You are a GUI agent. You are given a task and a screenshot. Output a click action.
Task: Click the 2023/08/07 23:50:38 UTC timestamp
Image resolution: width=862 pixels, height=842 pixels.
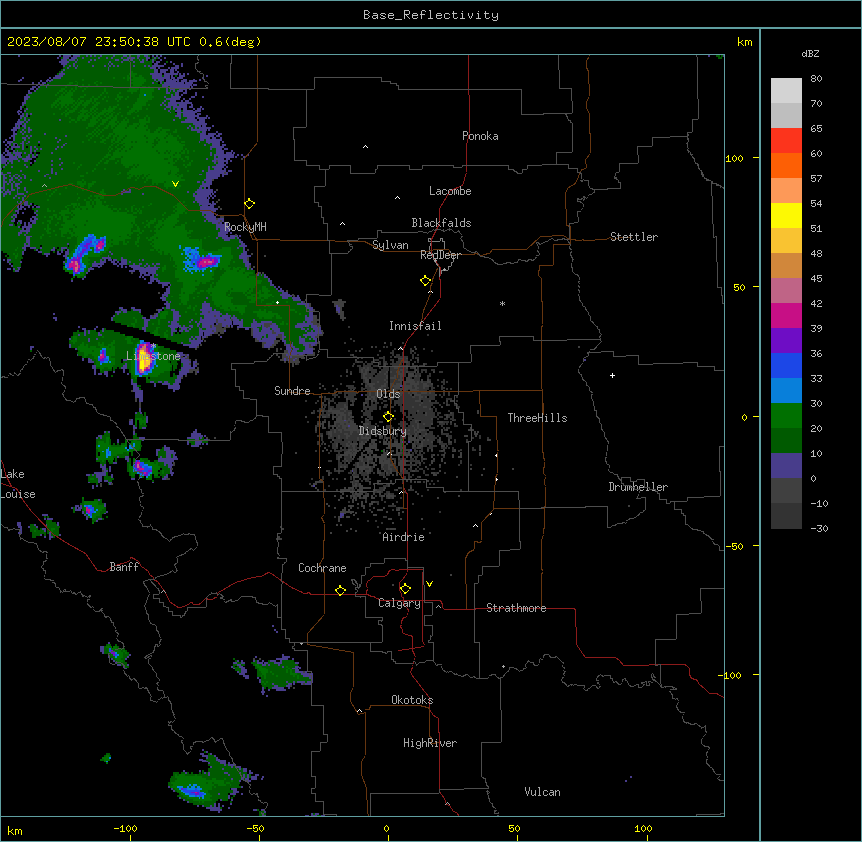pyautogui.click(x=99, y=42)
